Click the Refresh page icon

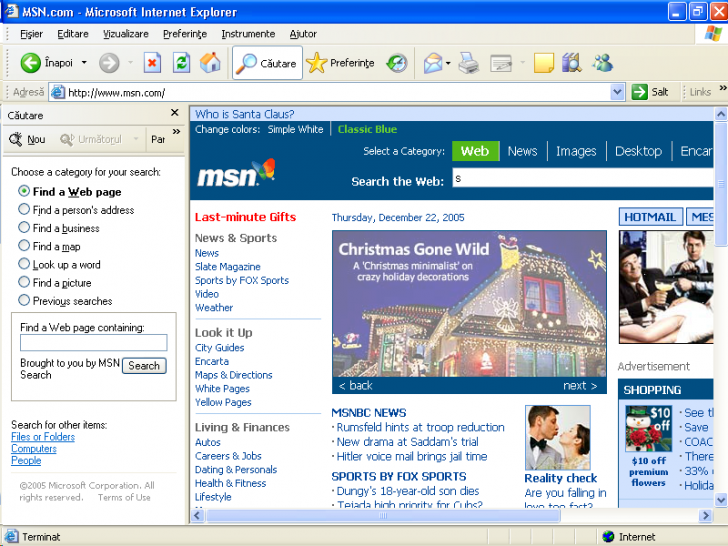pyautogui.click(x=182, y=63)
